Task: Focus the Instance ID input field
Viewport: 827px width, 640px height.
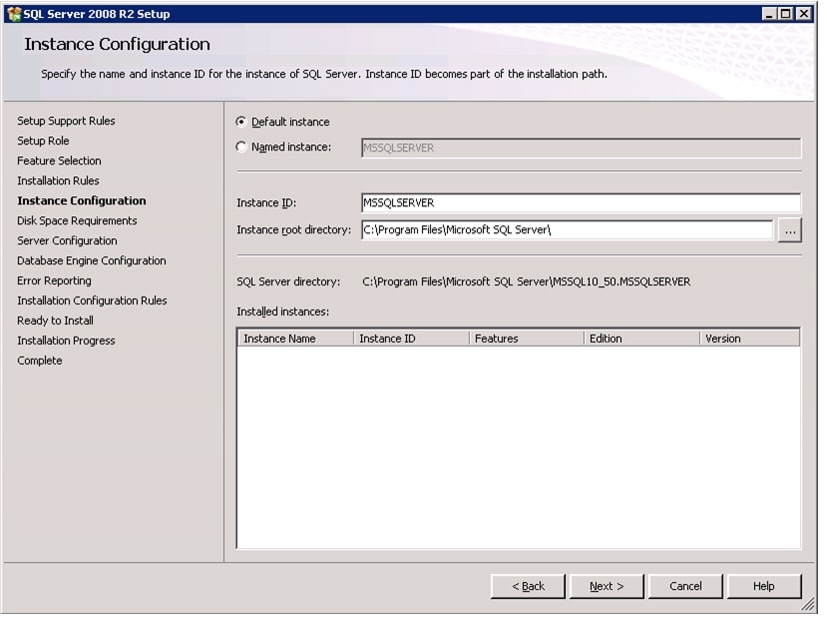Action: click(581, 203)
